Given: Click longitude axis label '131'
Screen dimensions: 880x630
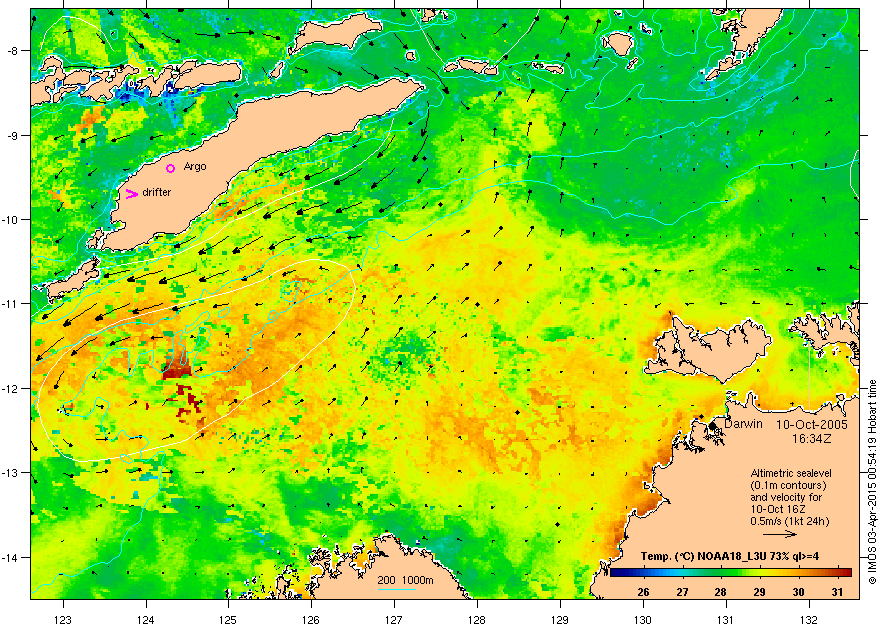Looking at the screenshot, I should [x=726, y=620].
